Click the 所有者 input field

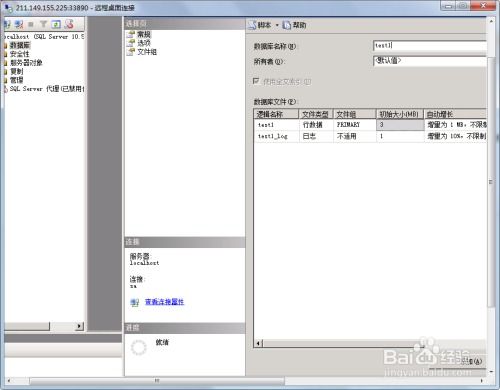pos(430,61)
